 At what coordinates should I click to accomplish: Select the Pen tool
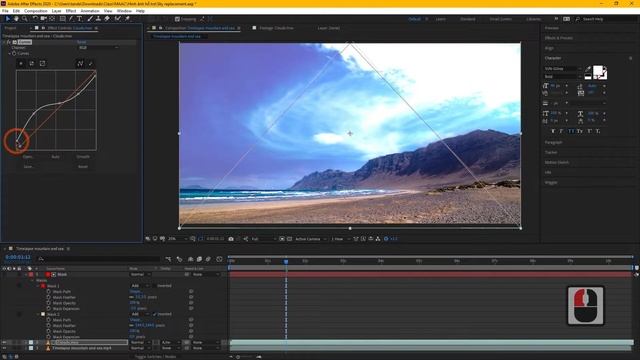coord(71,19)
